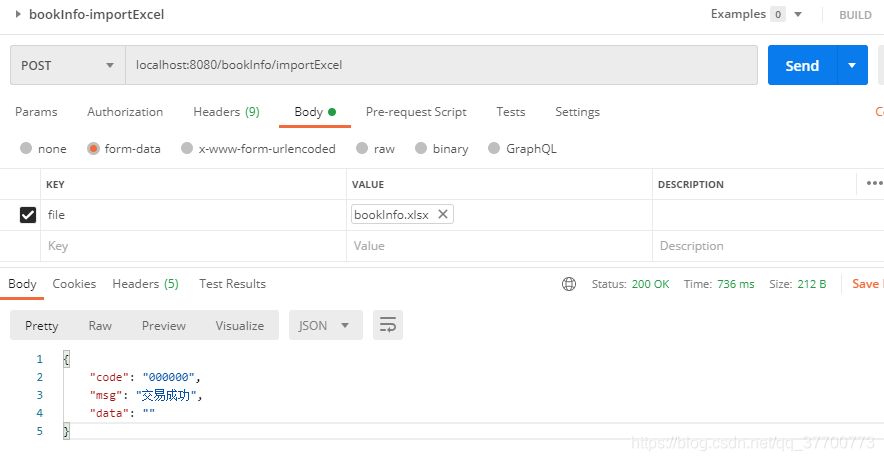Toggle the wrap lines icon
The height and width of the screenshot is (461, 884).
388,325
